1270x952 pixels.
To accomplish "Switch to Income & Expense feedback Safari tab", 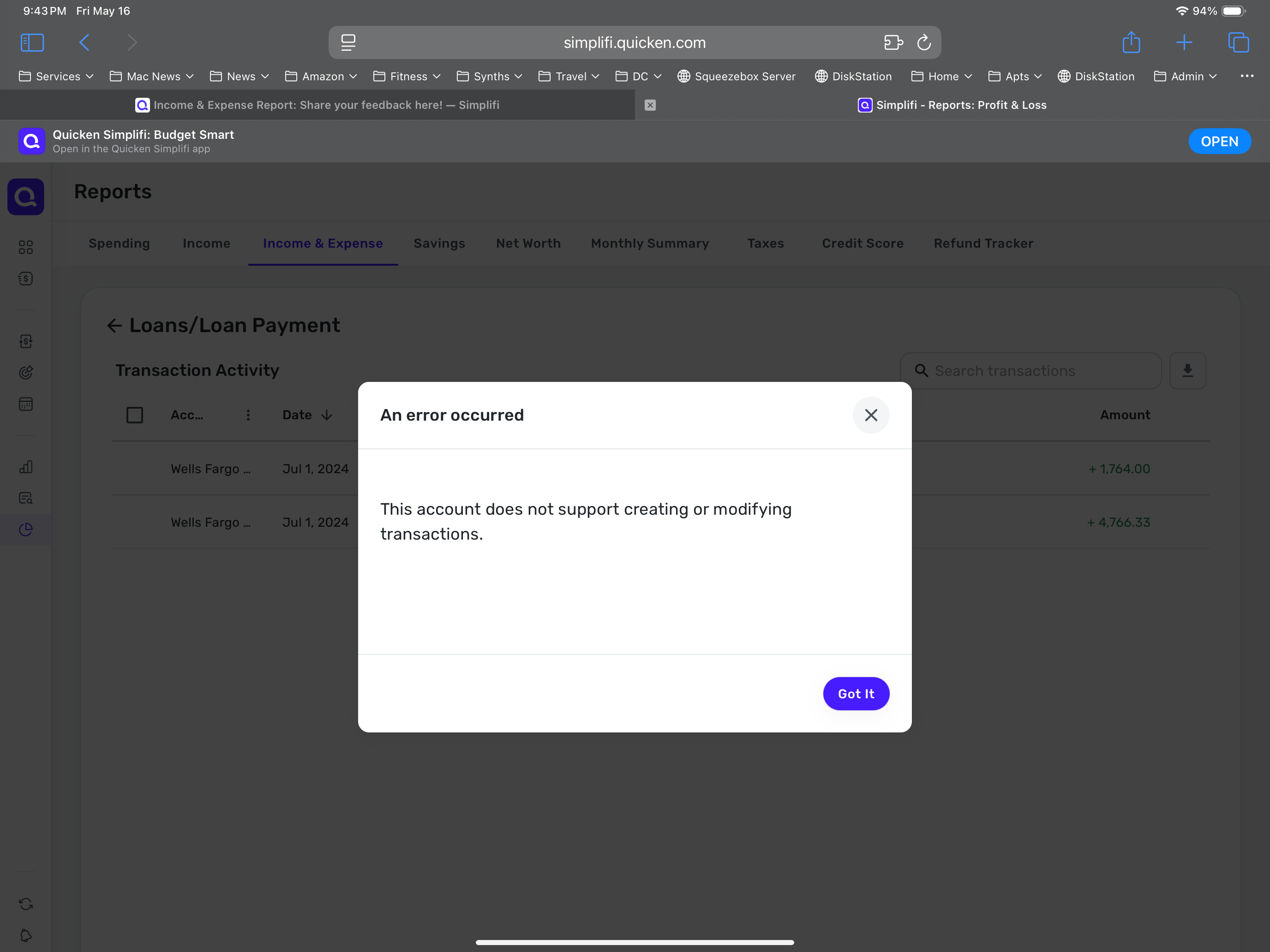I will click(317, 105).
